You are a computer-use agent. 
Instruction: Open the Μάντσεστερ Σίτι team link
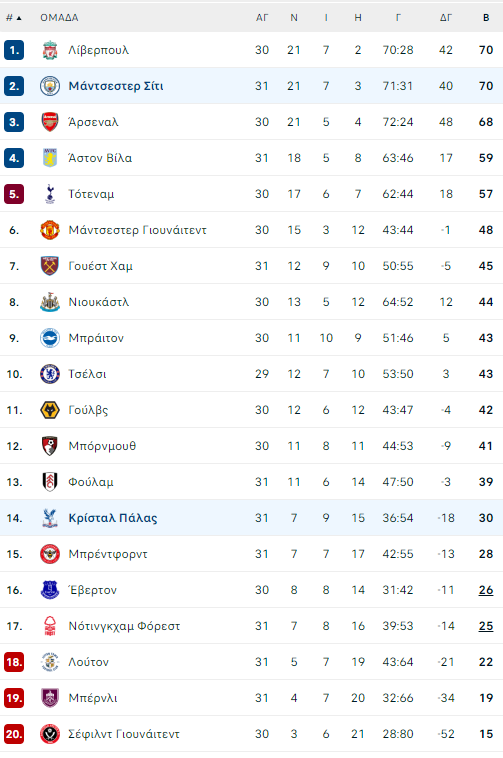click(116, 86)
